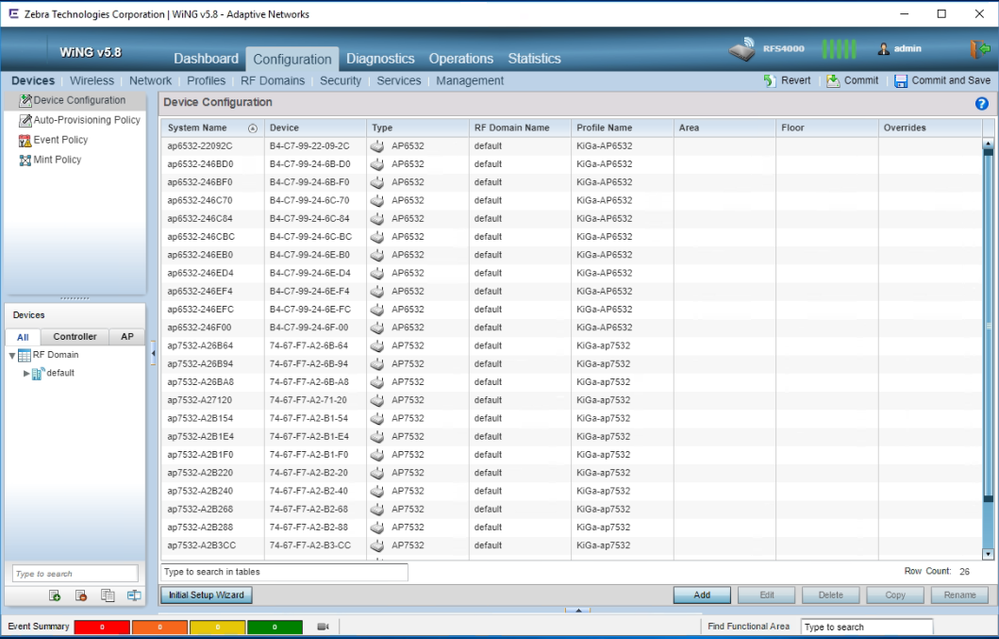The width and height of the screenshot is (999, 639).
Task: Click the RF Domain table icon in the tree
Action: 24,355
